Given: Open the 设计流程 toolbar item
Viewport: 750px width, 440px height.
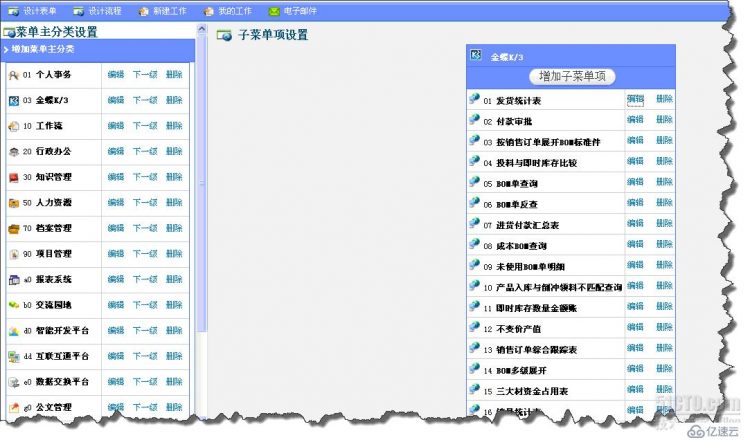Looking at the screenshot, I should (x=98, y=11).
